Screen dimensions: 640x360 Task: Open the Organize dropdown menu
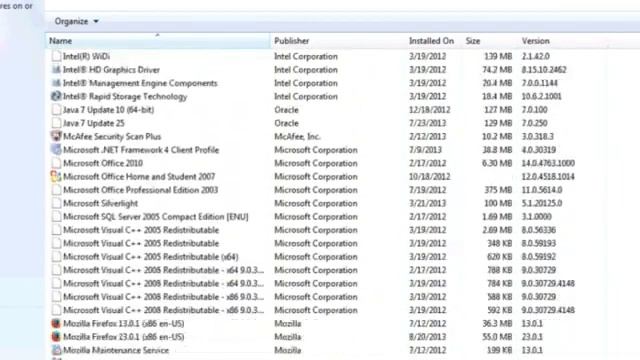76,21
